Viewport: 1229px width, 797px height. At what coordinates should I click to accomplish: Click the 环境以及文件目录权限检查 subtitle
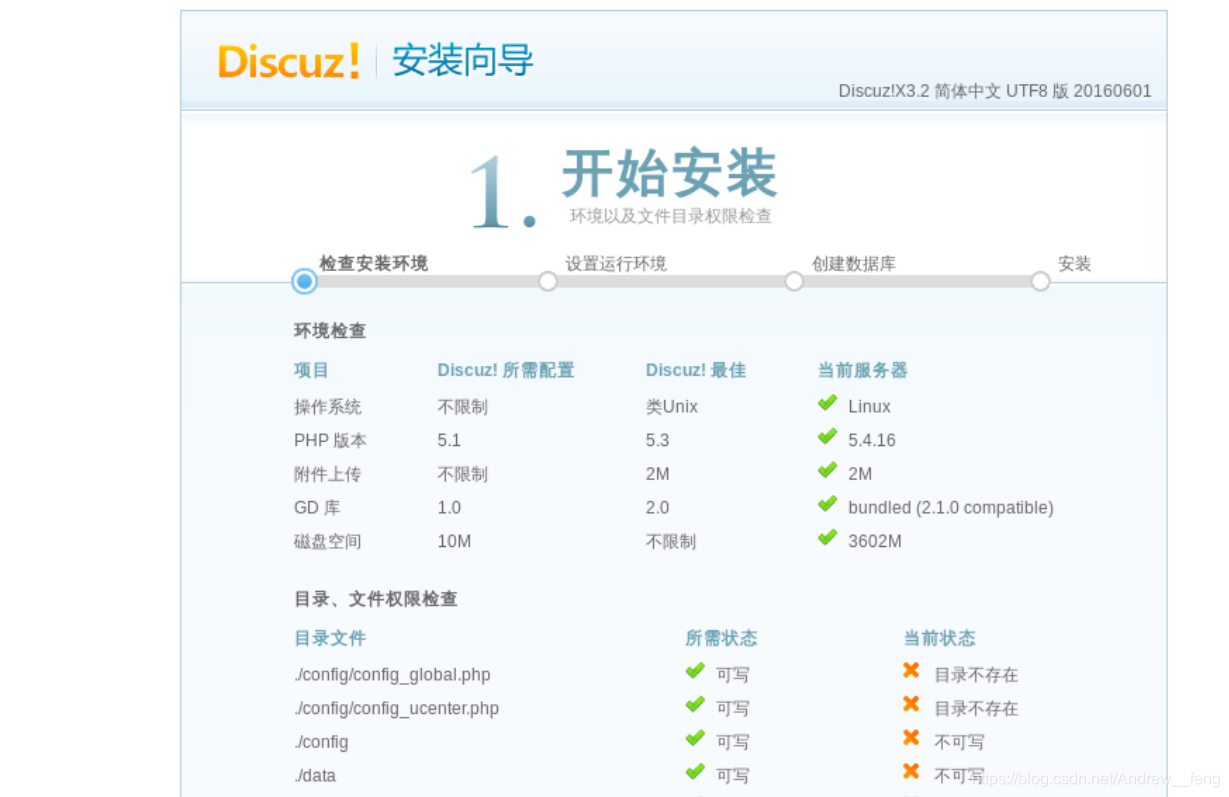click(x=671, y=216)
